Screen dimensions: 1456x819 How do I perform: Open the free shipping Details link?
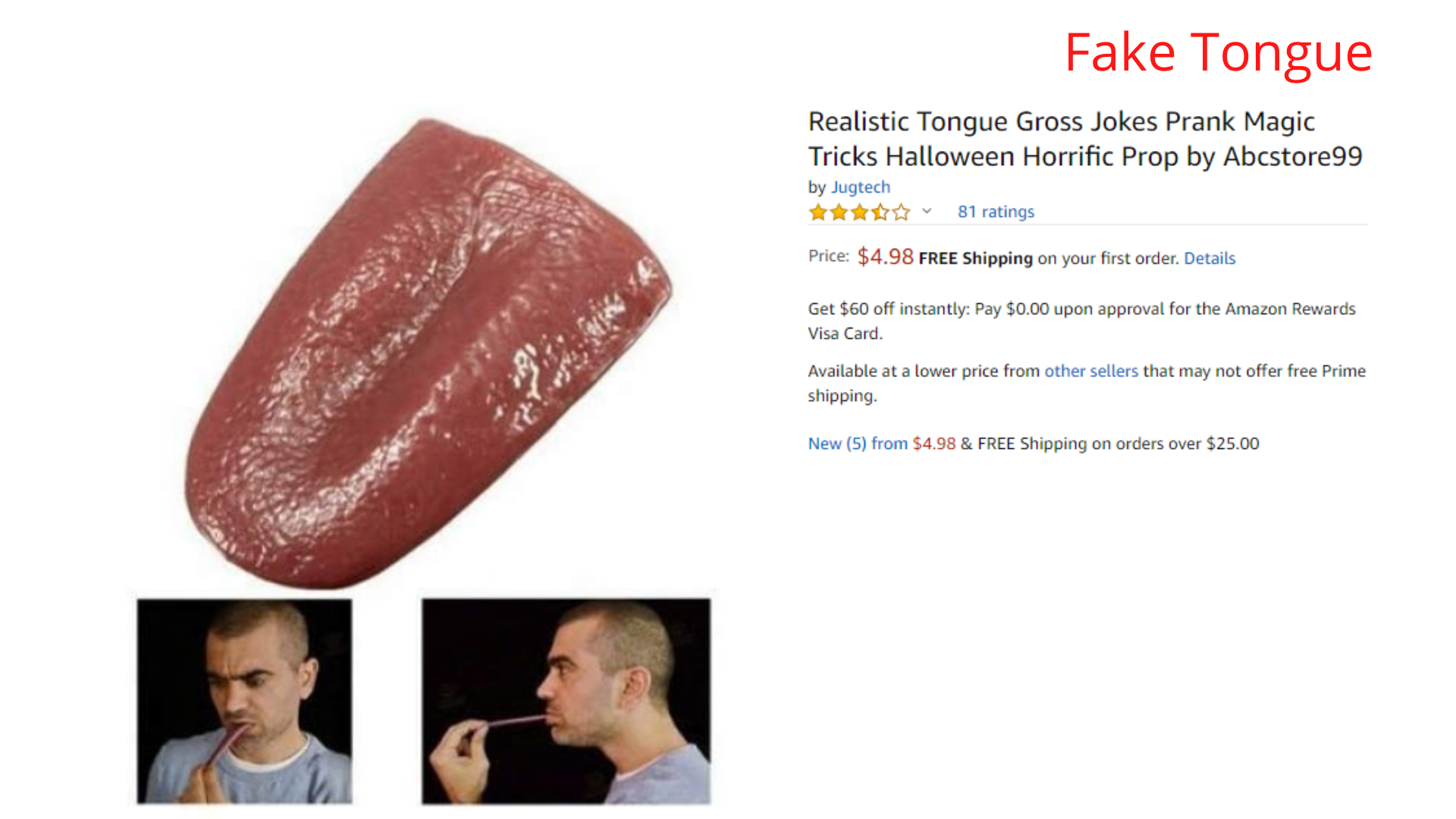pos(1210,259)
